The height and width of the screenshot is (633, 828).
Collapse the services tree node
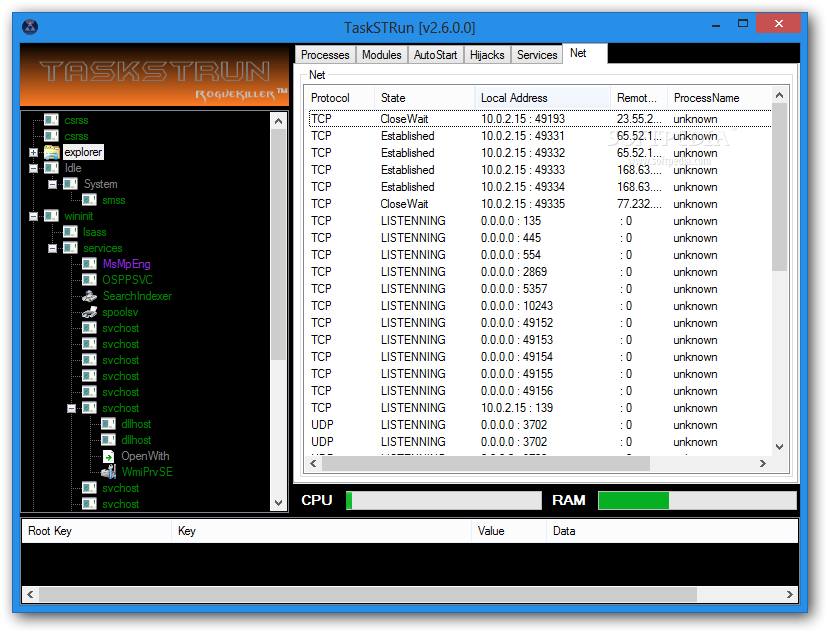coord(52,248)
